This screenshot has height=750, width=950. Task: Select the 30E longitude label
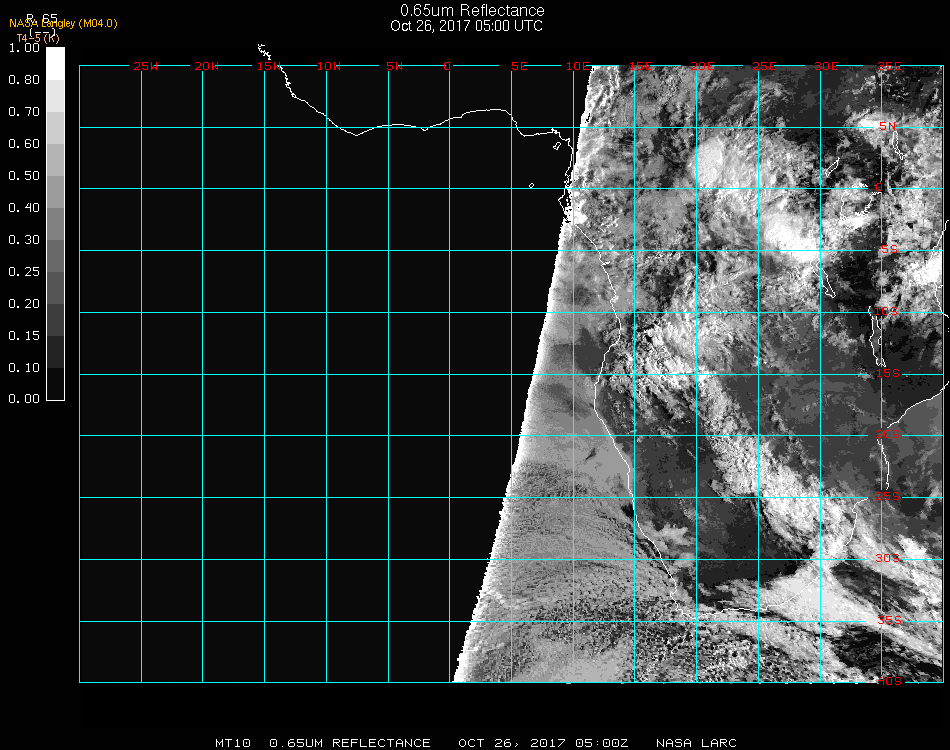tap(826, 66)
